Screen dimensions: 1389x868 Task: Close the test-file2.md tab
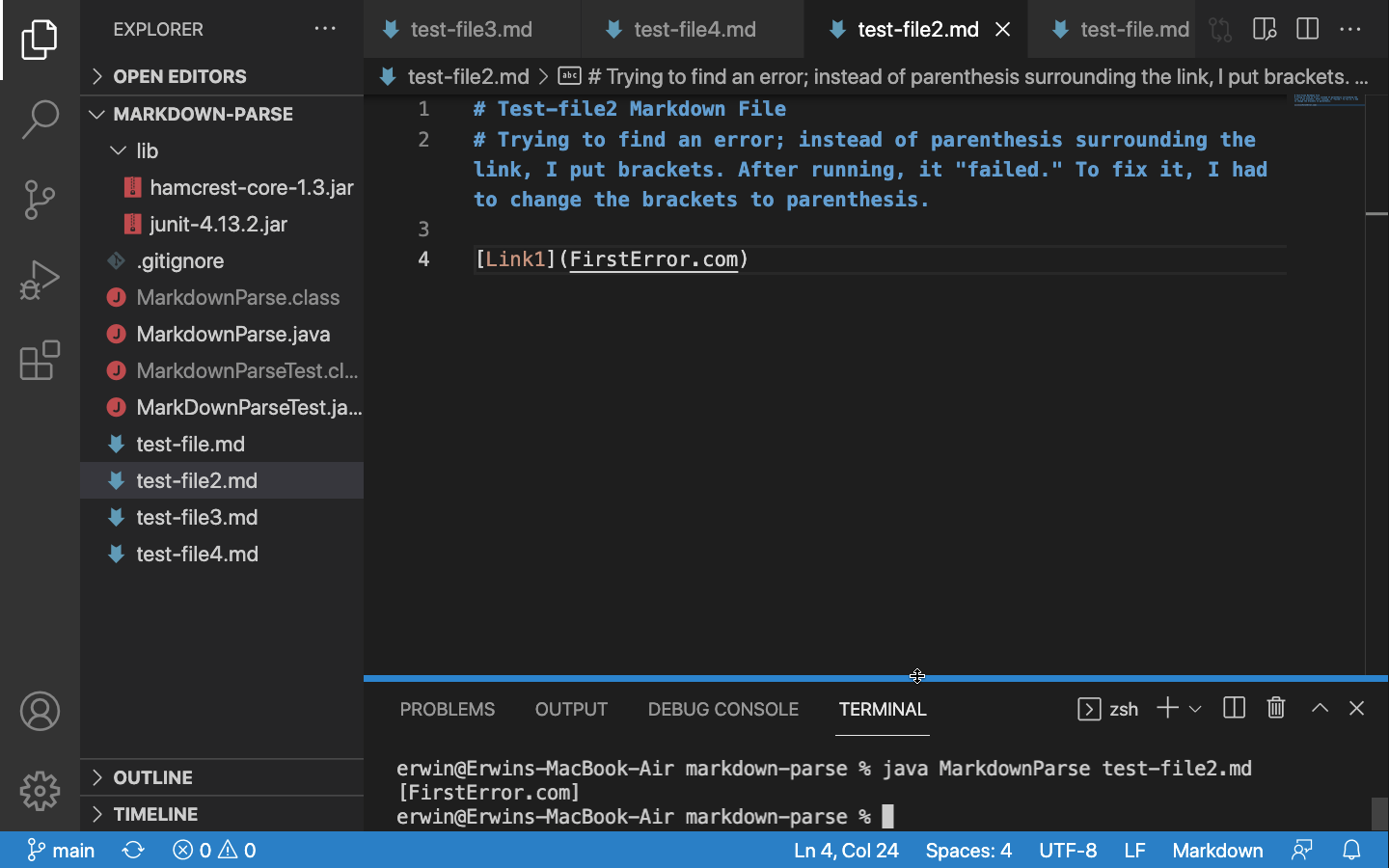click(1003, 29)
